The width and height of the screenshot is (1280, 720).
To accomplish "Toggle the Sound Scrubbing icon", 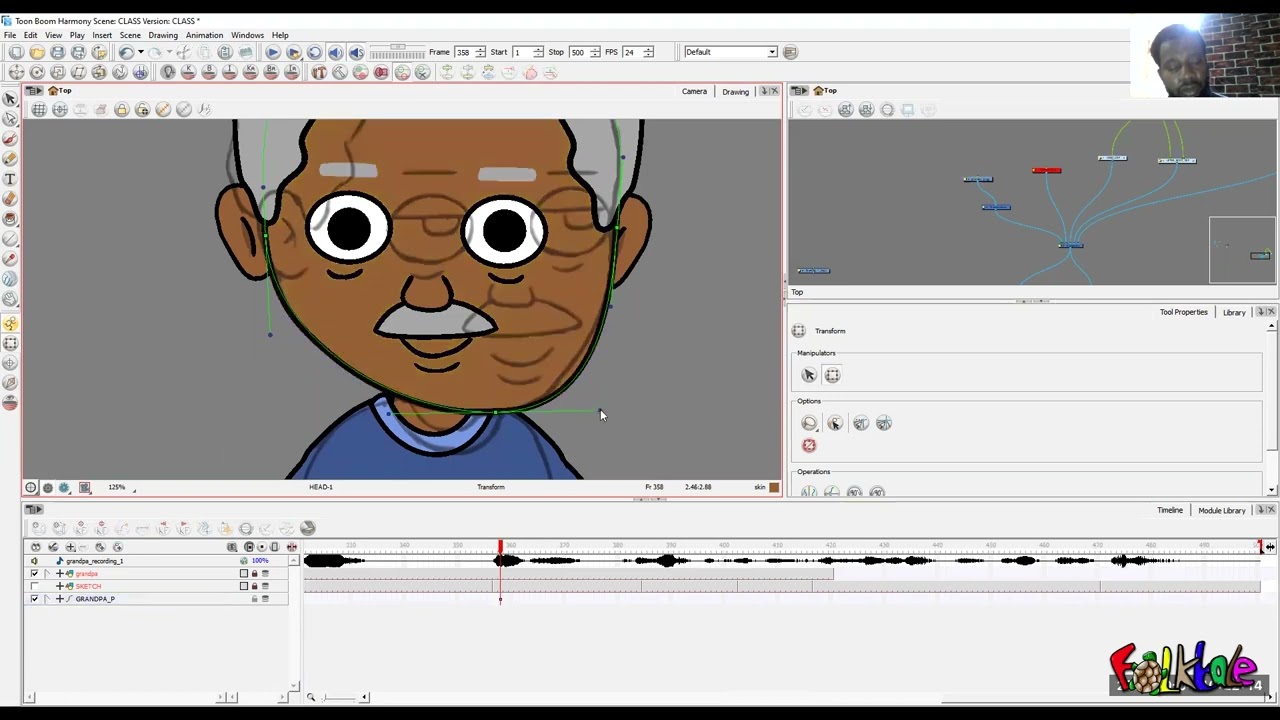I will [356, 52].
